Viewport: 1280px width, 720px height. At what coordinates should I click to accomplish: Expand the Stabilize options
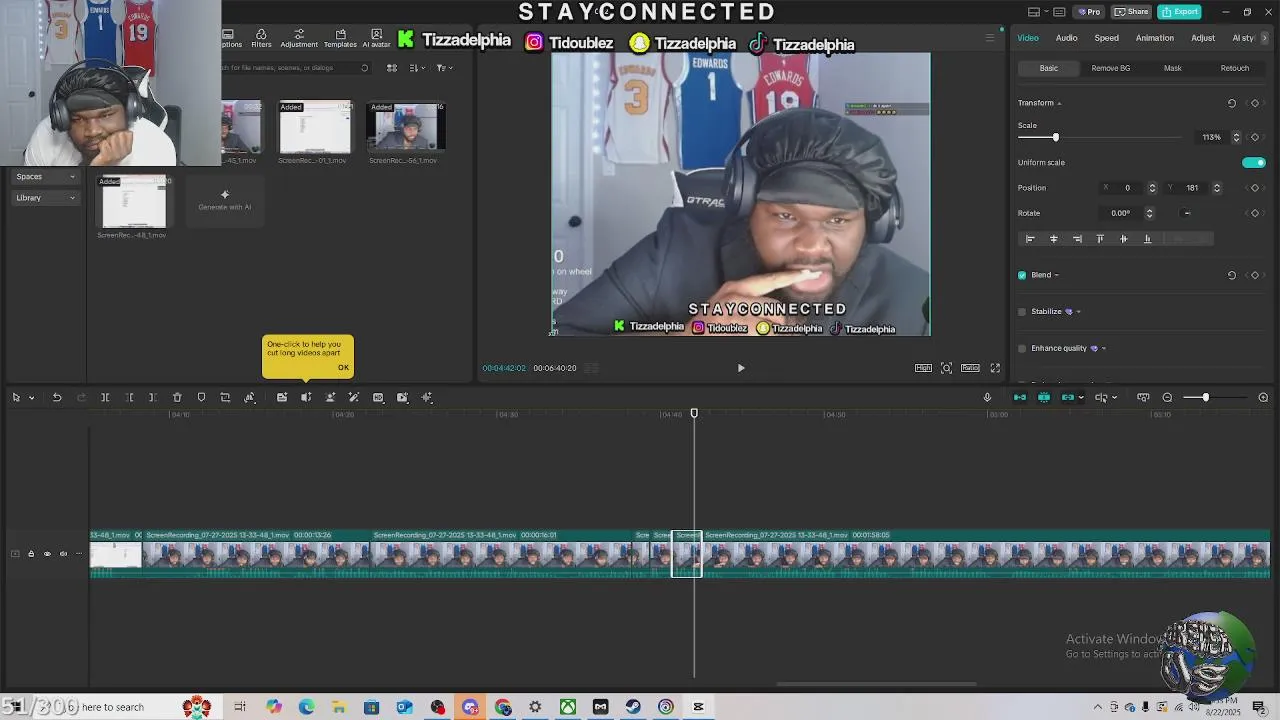pos(1078,312)
